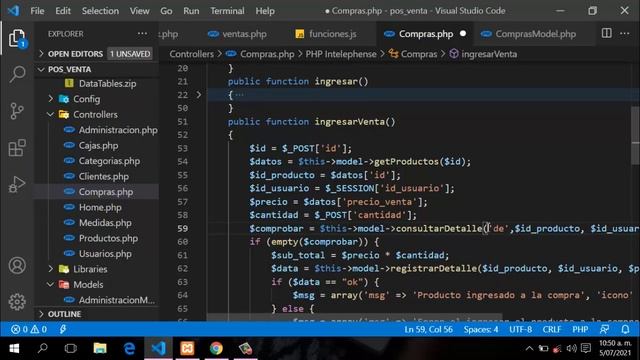Open Google Chrome from taskbar
The height and width of the screenshot is (360, 640).
[x=216, y=348]
